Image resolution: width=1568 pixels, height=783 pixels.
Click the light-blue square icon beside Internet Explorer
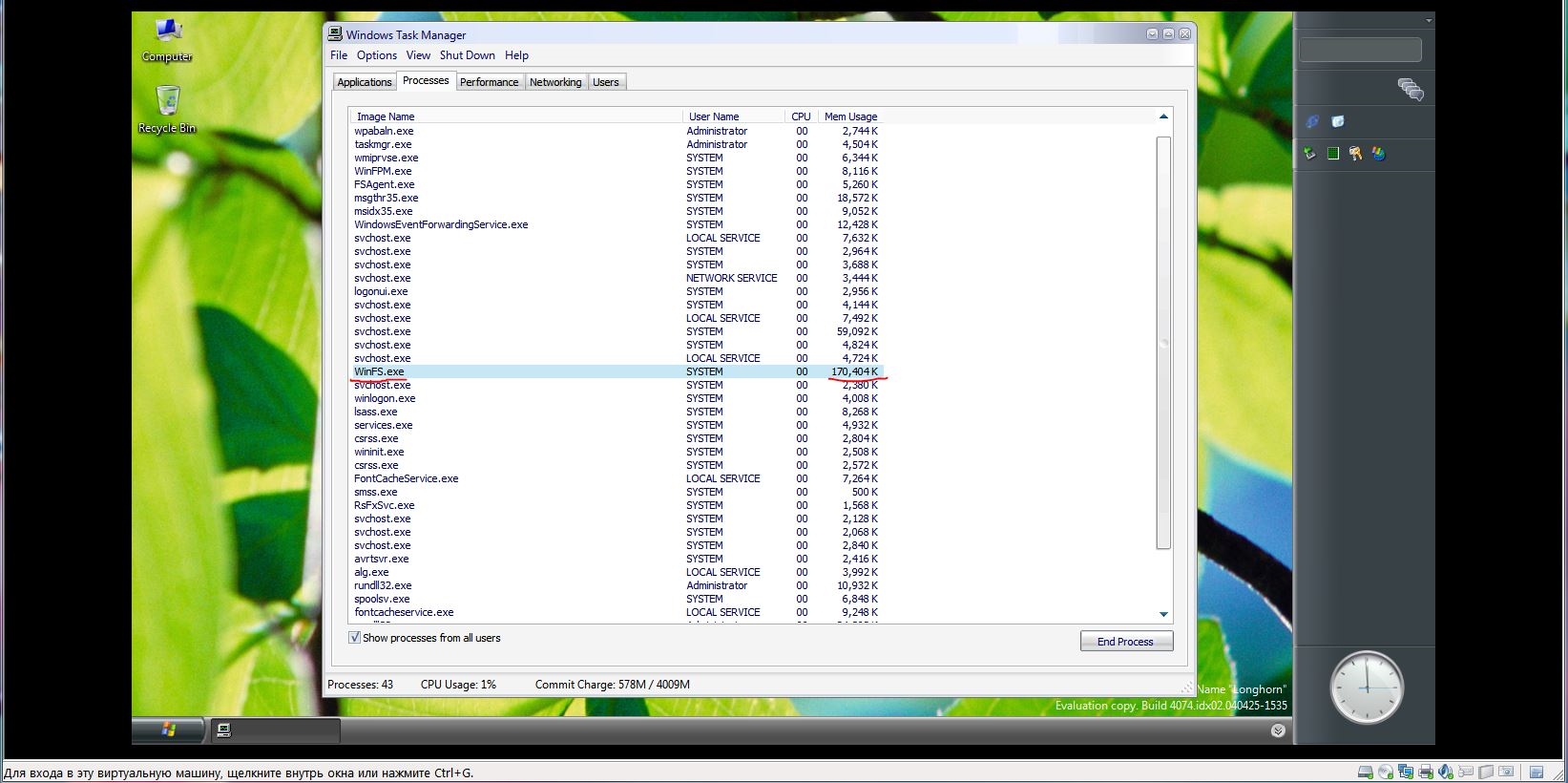coord(1338,121)
